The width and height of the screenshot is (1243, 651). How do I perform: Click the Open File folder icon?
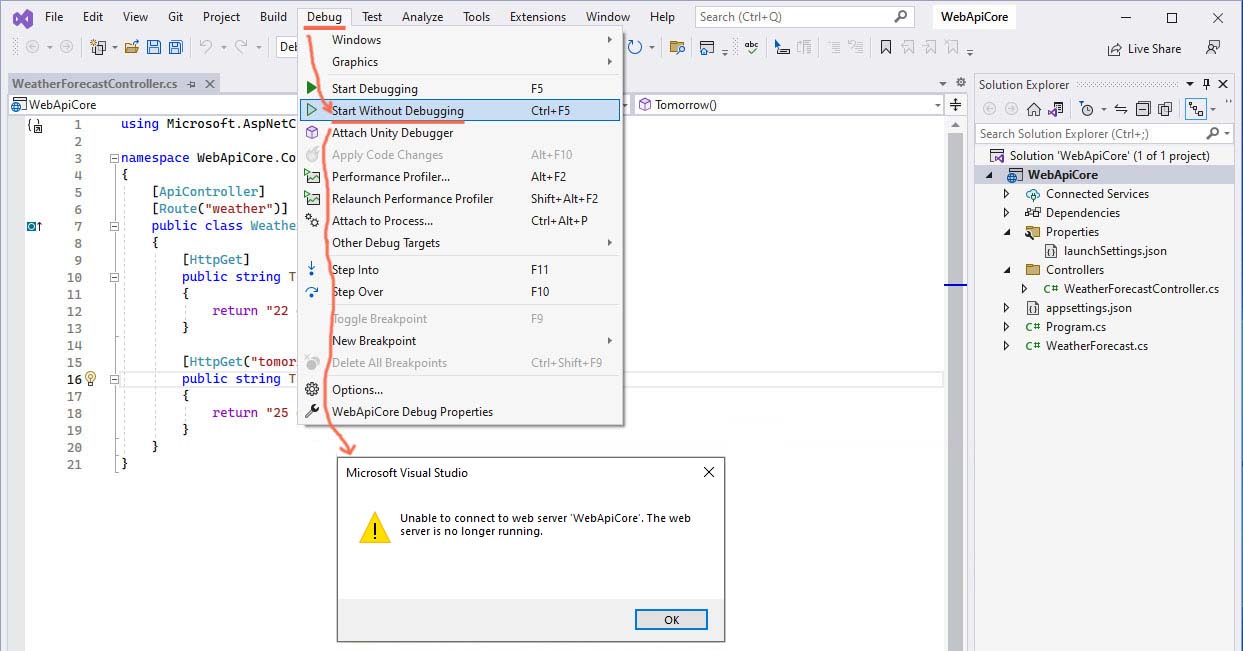pyautogui.click(x=131, y=47)
